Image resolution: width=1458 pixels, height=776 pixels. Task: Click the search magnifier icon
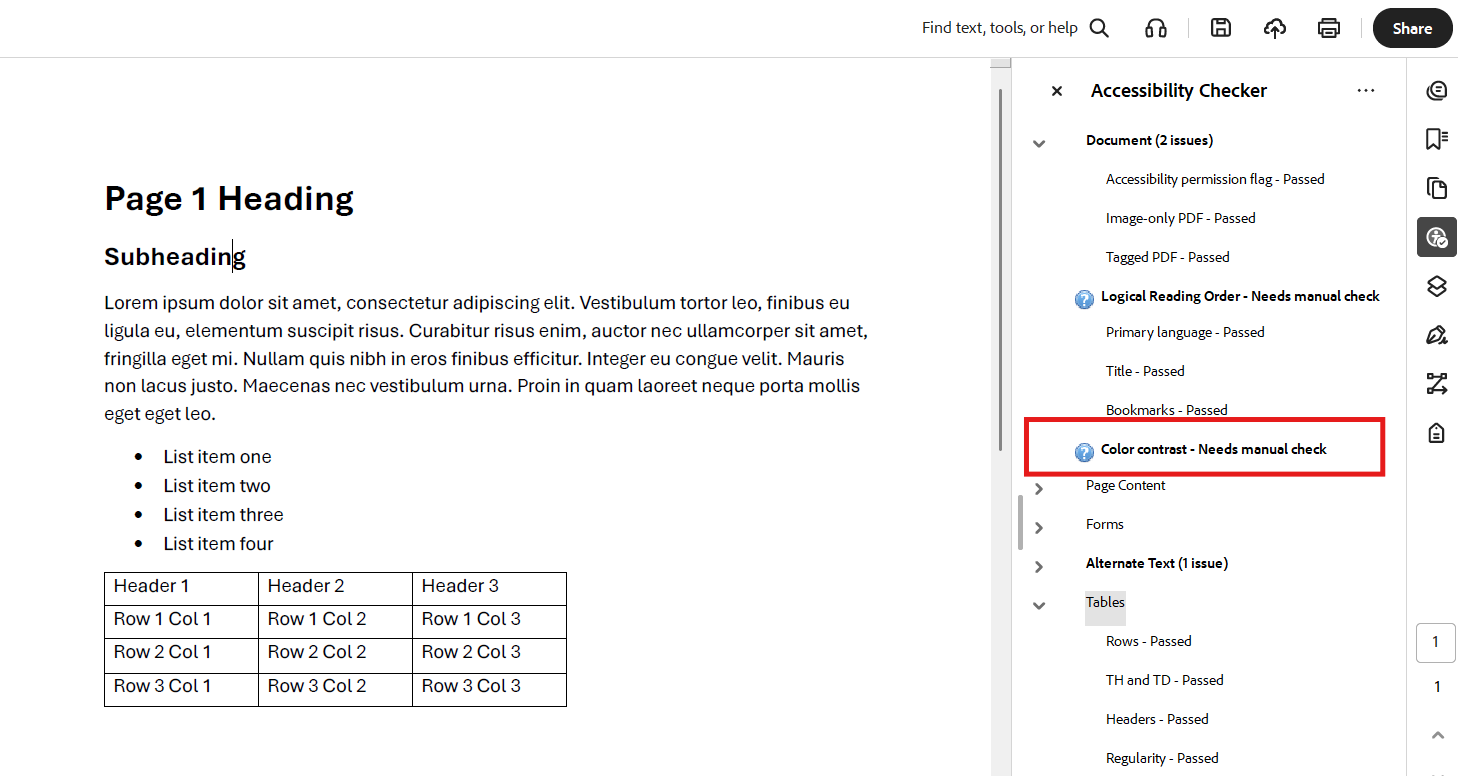(x=1099, y=28)
